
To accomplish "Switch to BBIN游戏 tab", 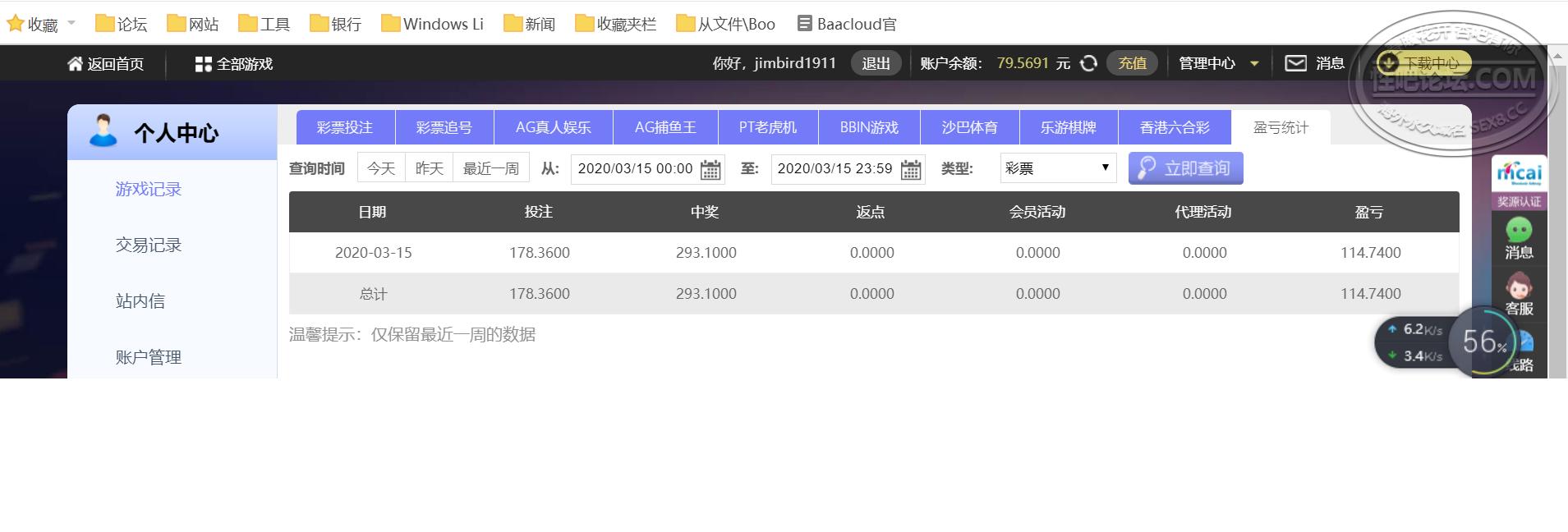I will (869, 127).
